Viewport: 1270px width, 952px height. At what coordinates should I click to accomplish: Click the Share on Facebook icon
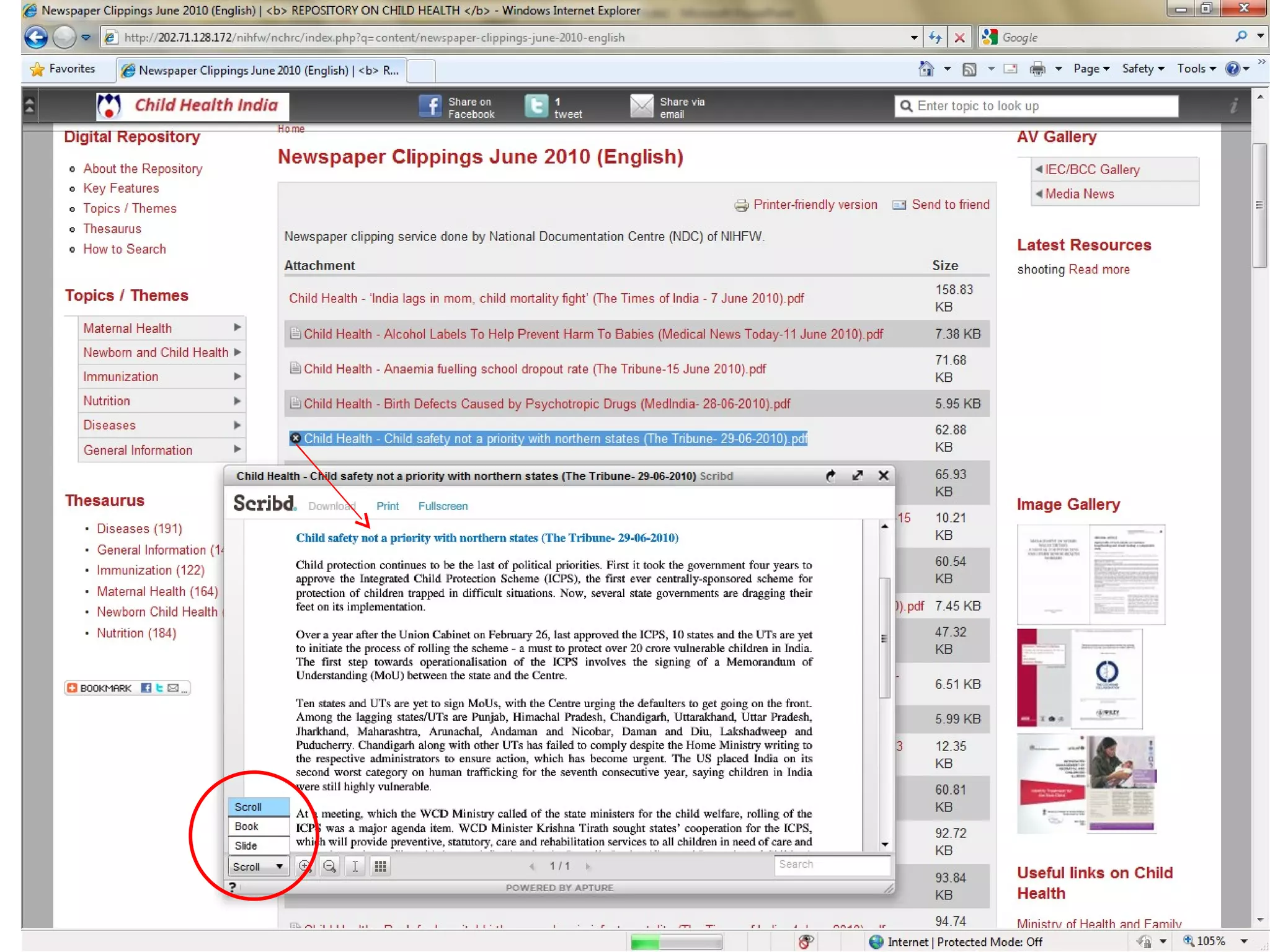430,106
